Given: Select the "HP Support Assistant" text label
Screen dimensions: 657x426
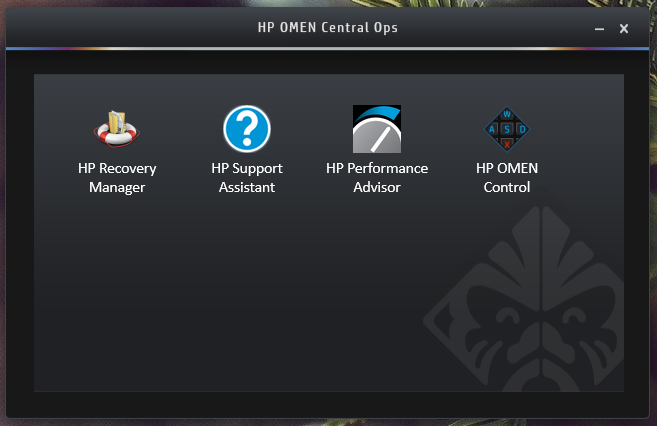Looking at the screenshot, I should (x=247, y=178).
